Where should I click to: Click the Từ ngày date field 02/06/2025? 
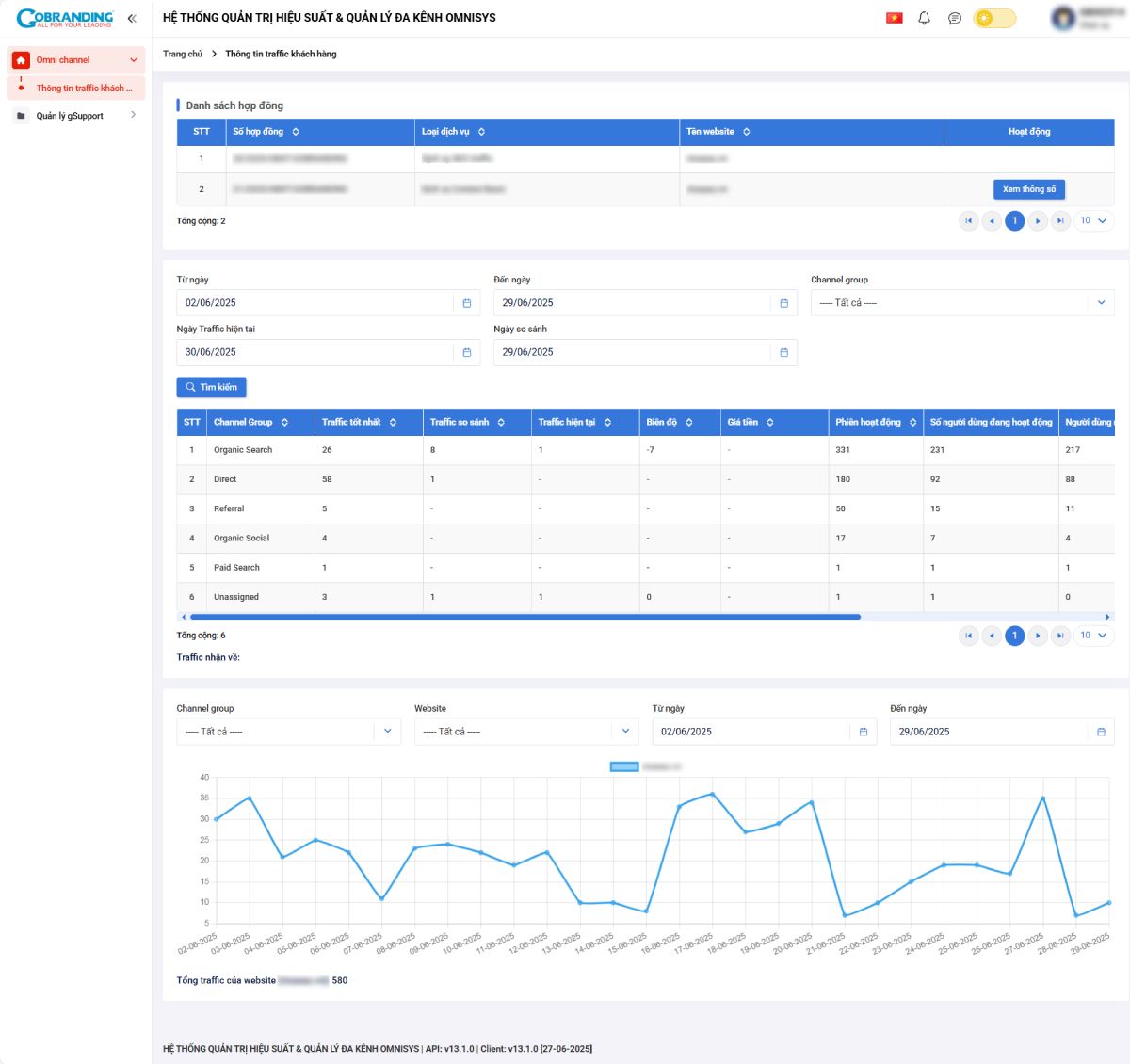click(x=316, y=303)
